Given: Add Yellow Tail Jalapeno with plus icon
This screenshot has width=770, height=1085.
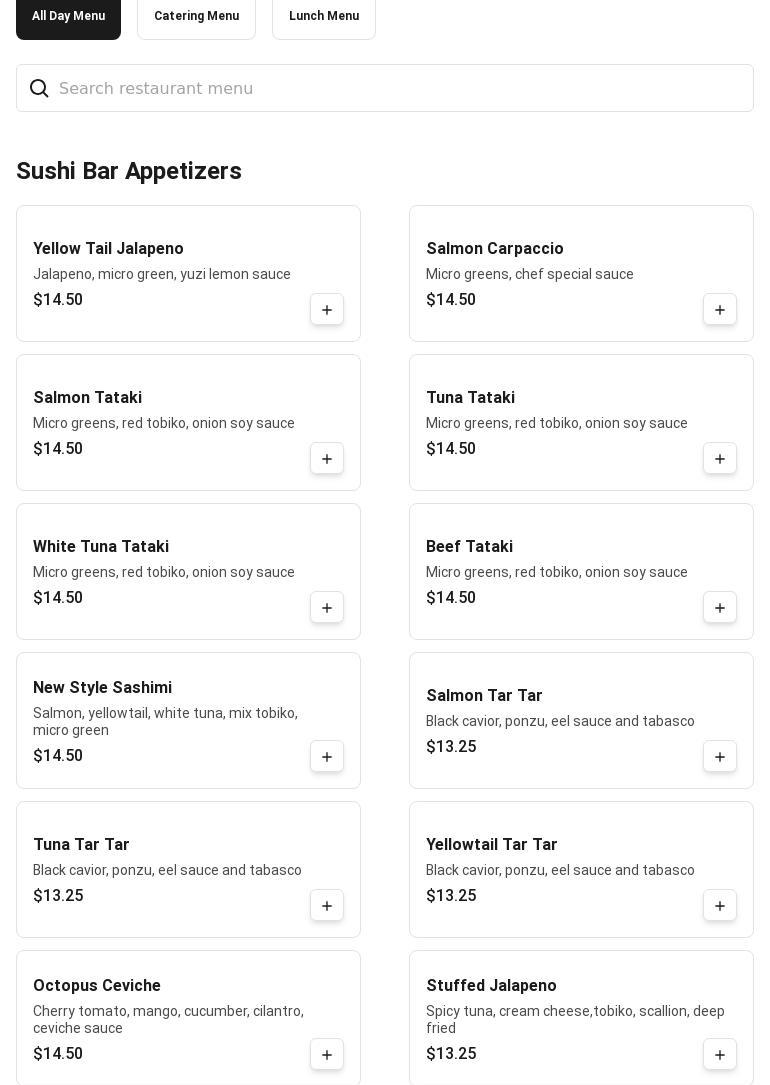Looking at the screenshot, I should pyautogui.click(x=327, y=310).
